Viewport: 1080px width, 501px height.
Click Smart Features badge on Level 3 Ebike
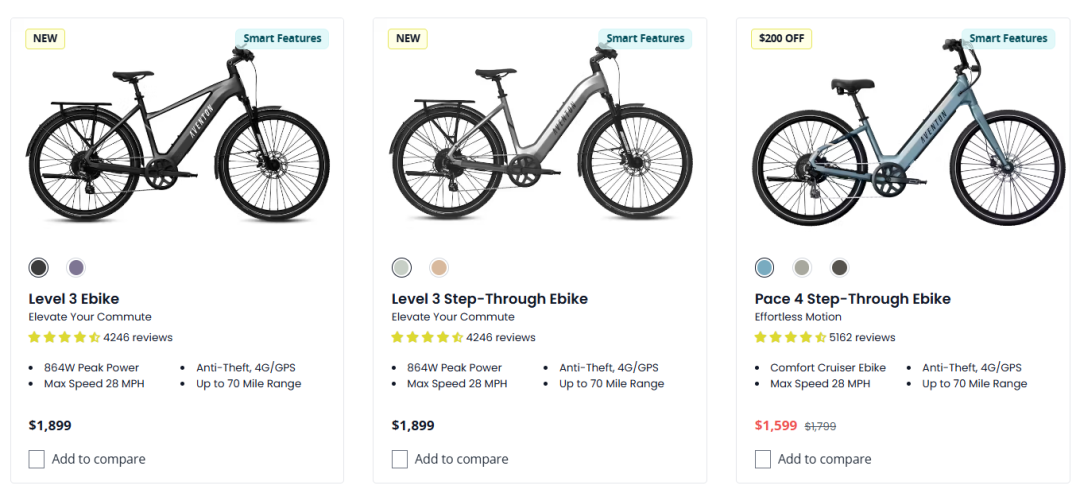pos(282,39)
